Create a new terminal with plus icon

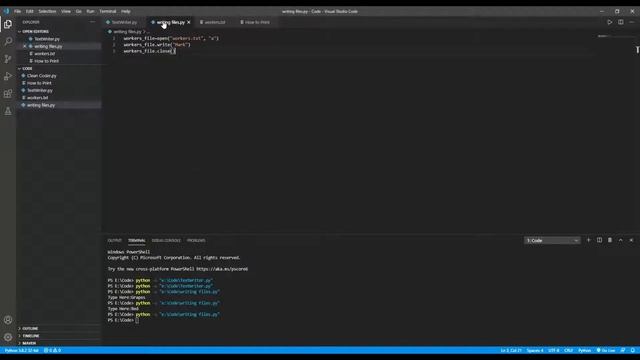pos(589,240)
